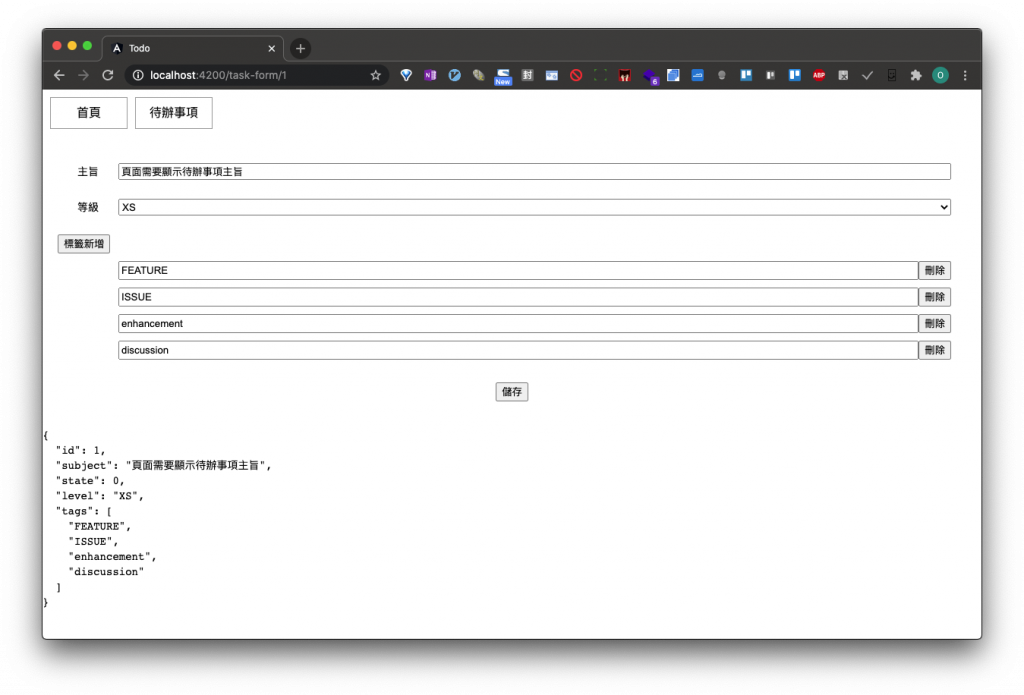This screenshot has height=695, width=1024.
Task: Open the extension with the New badge
Action: (x=503, y=76)
